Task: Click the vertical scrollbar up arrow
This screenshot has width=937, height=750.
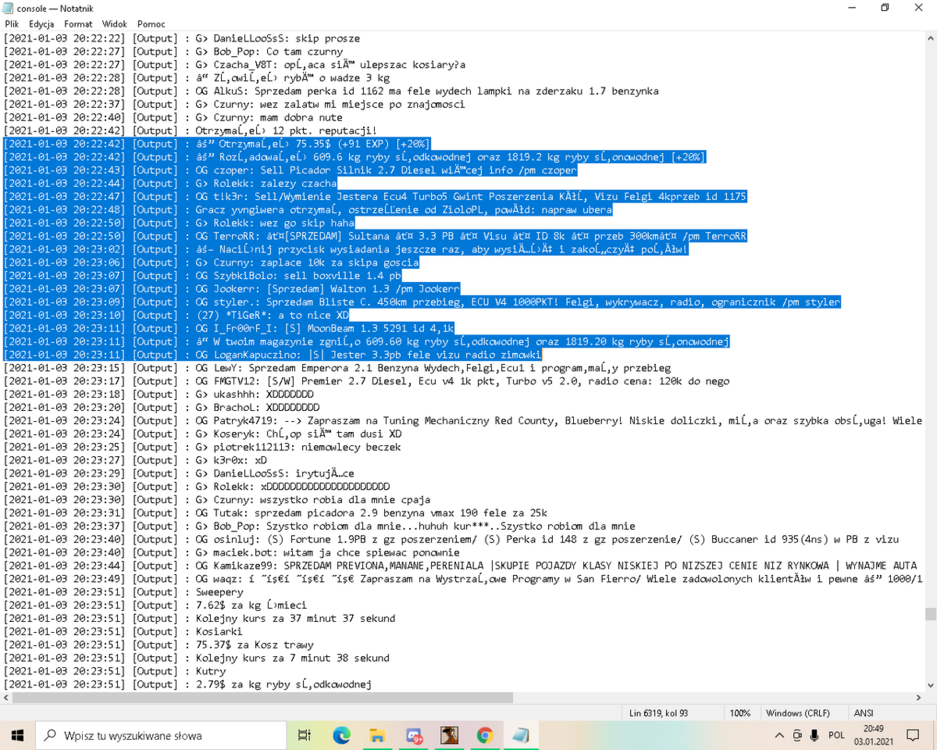Action: [930, 38]
